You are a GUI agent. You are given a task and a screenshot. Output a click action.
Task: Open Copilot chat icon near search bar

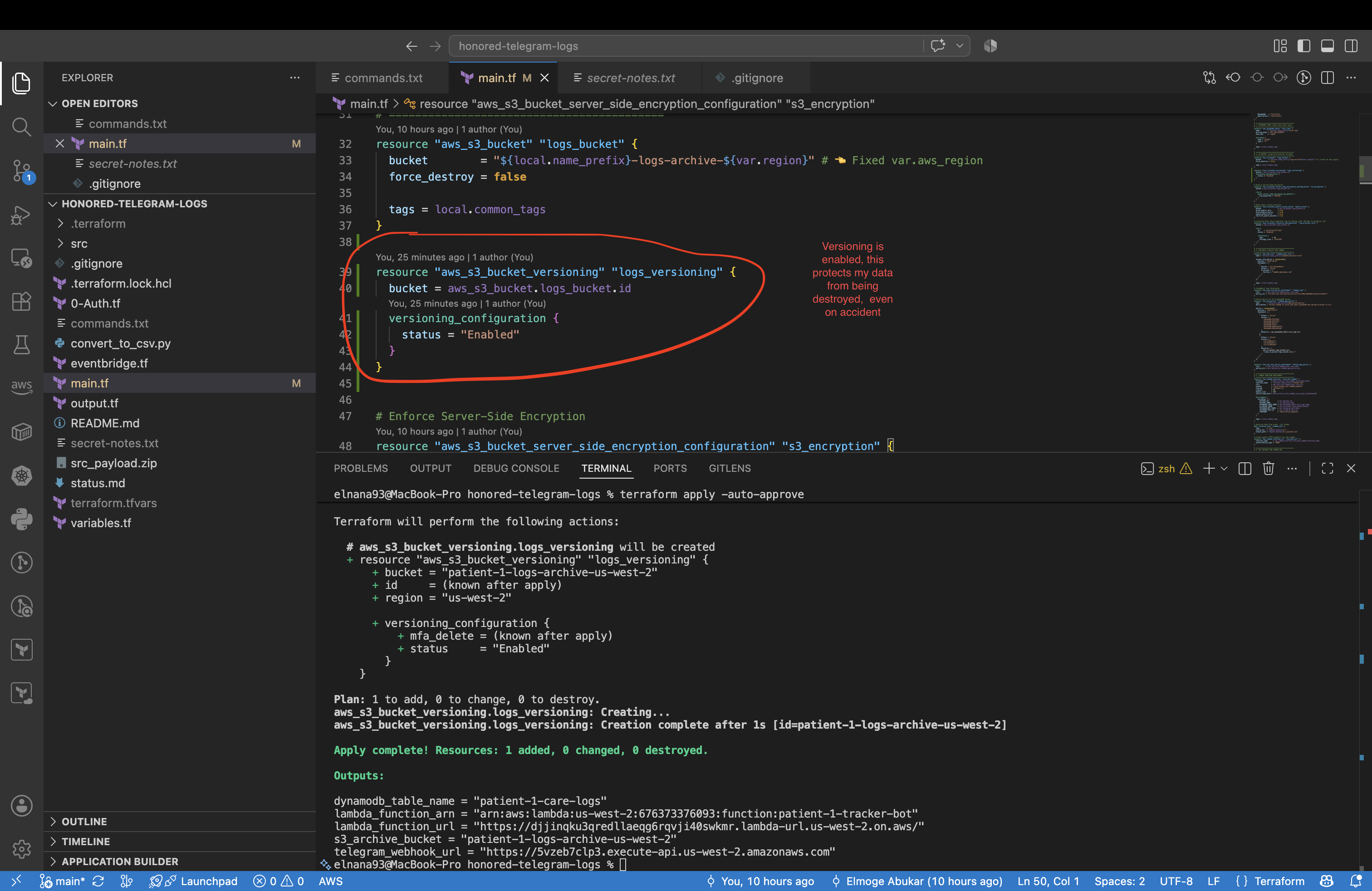[x=938, y=45]
